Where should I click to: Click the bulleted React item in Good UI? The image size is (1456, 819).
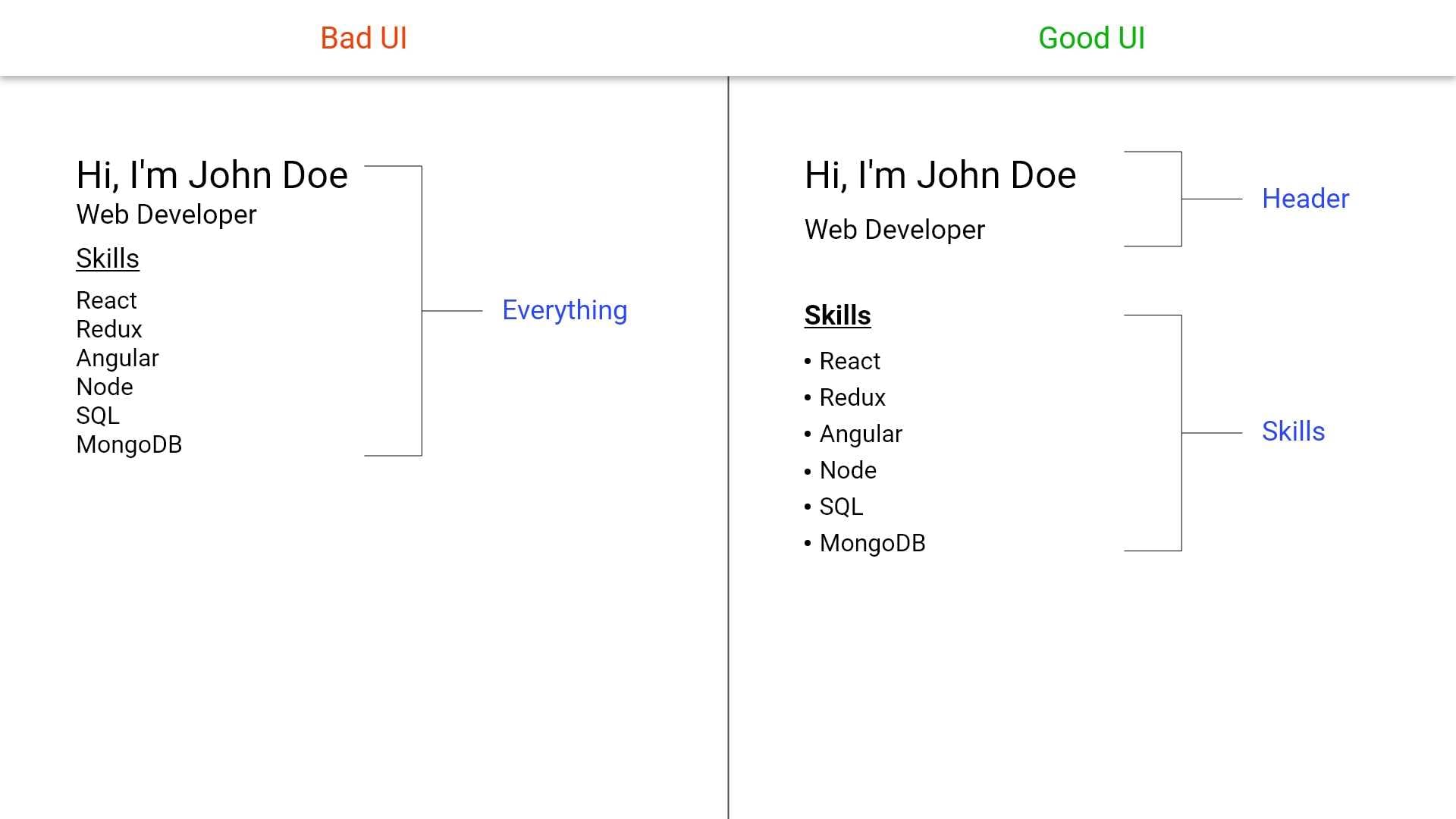point(849,361)
